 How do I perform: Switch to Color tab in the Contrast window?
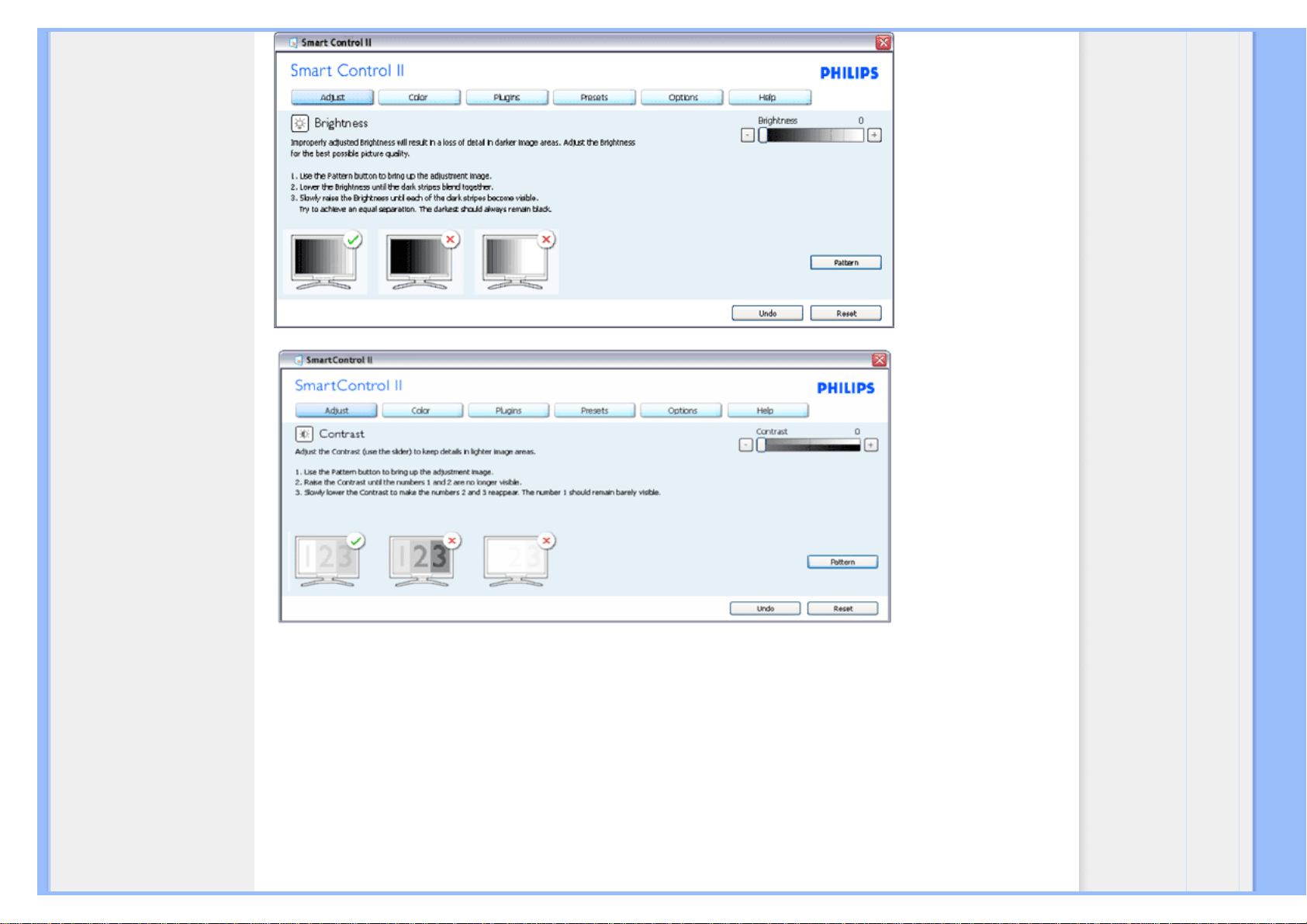tap(422, 411)
